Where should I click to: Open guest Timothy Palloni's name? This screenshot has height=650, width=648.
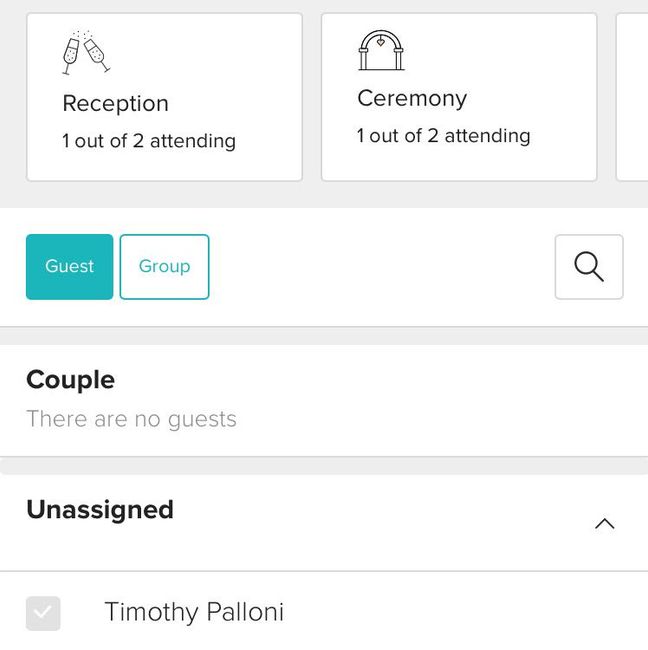(x=194, y=612)
